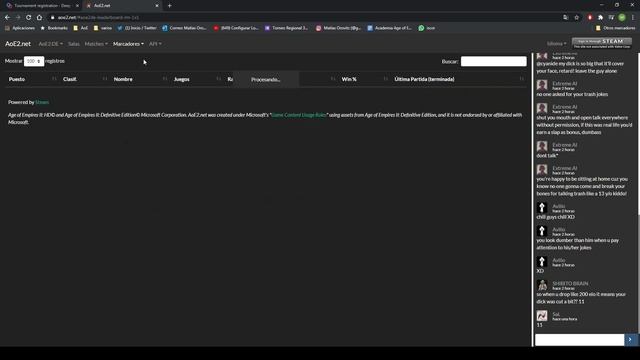The width and height of the screenshot is (640, 360).
Task: Open the Steam link in footer
Action: click(42, 102)
